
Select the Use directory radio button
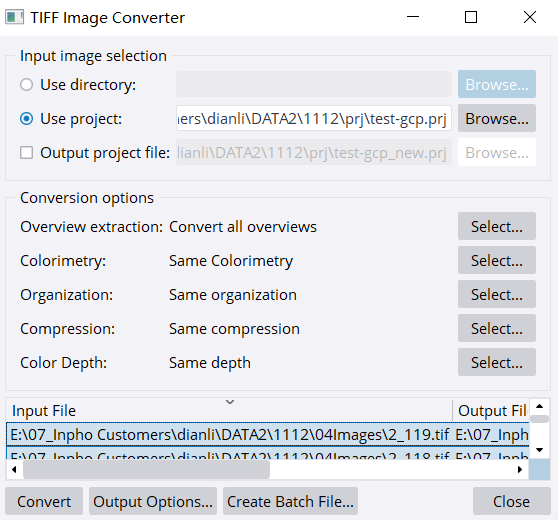(26, 85)
